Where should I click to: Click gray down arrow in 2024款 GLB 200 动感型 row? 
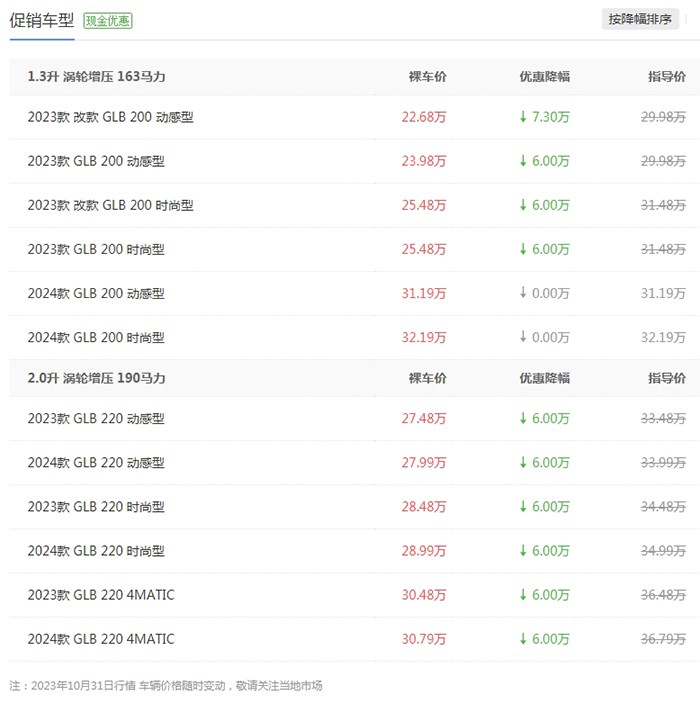coord(523,293)
